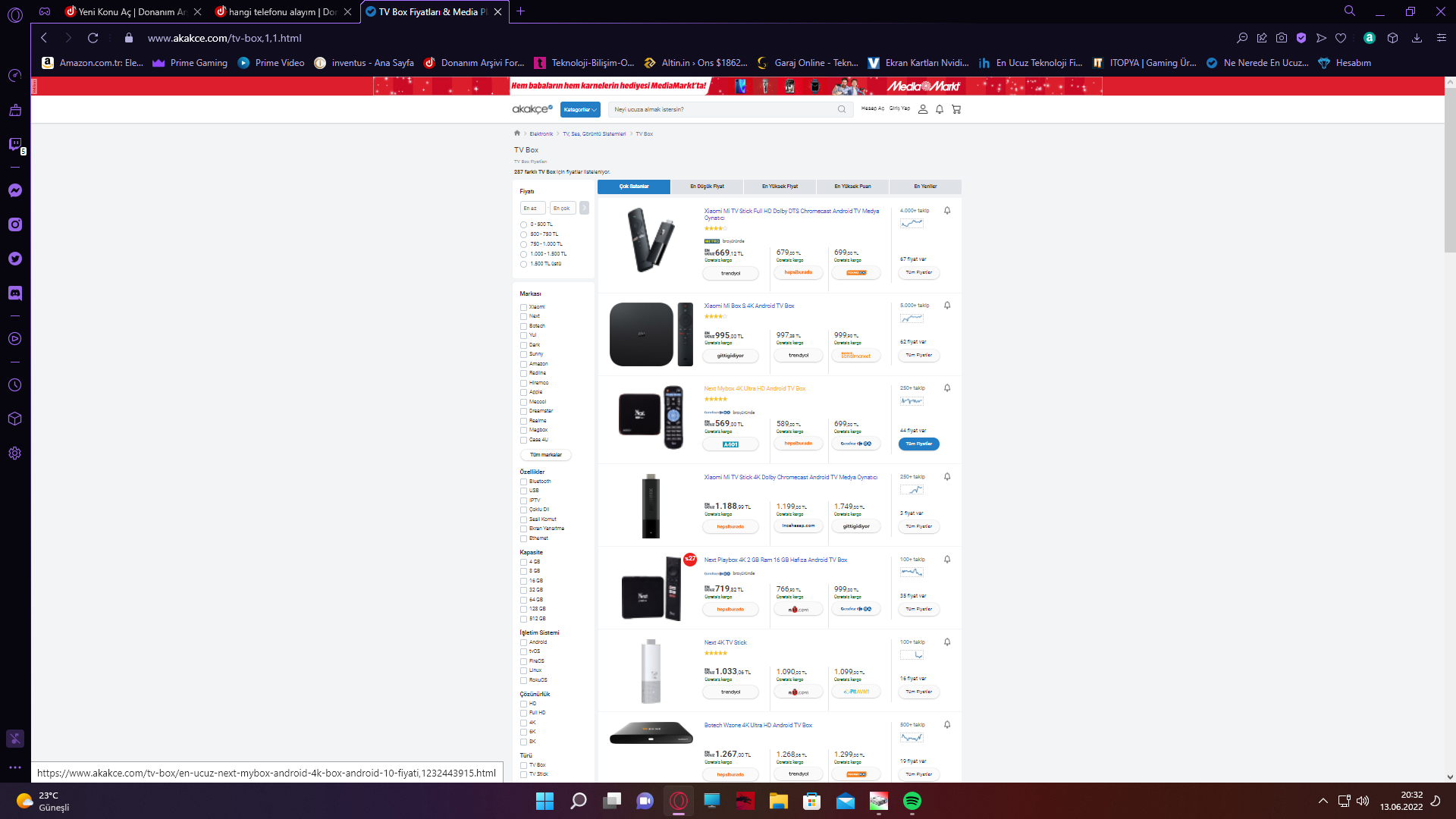Open File Explorer from the taskbar
Image resolution: width=1456 pixels, height=819 pixels.
click(779, 801)
